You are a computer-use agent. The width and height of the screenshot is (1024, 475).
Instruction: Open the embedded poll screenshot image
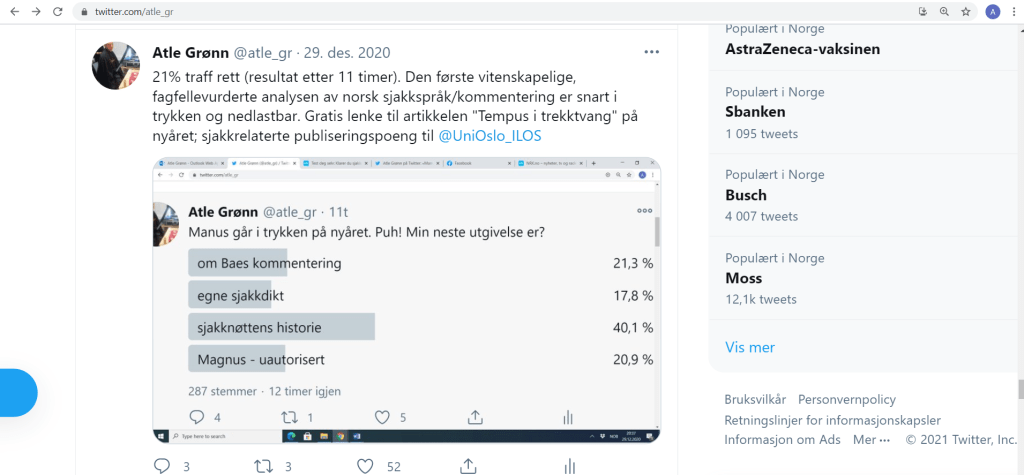[406, 300]
